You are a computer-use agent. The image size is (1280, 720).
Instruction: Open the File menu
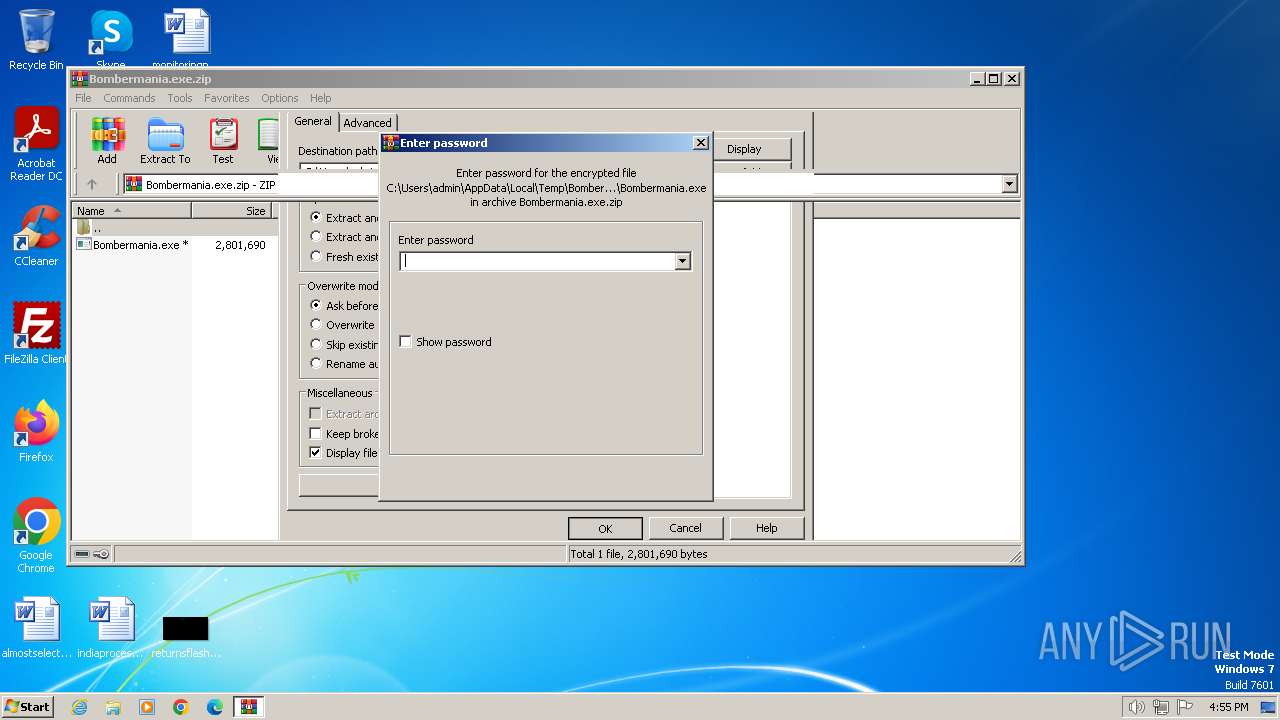point(83,98)
